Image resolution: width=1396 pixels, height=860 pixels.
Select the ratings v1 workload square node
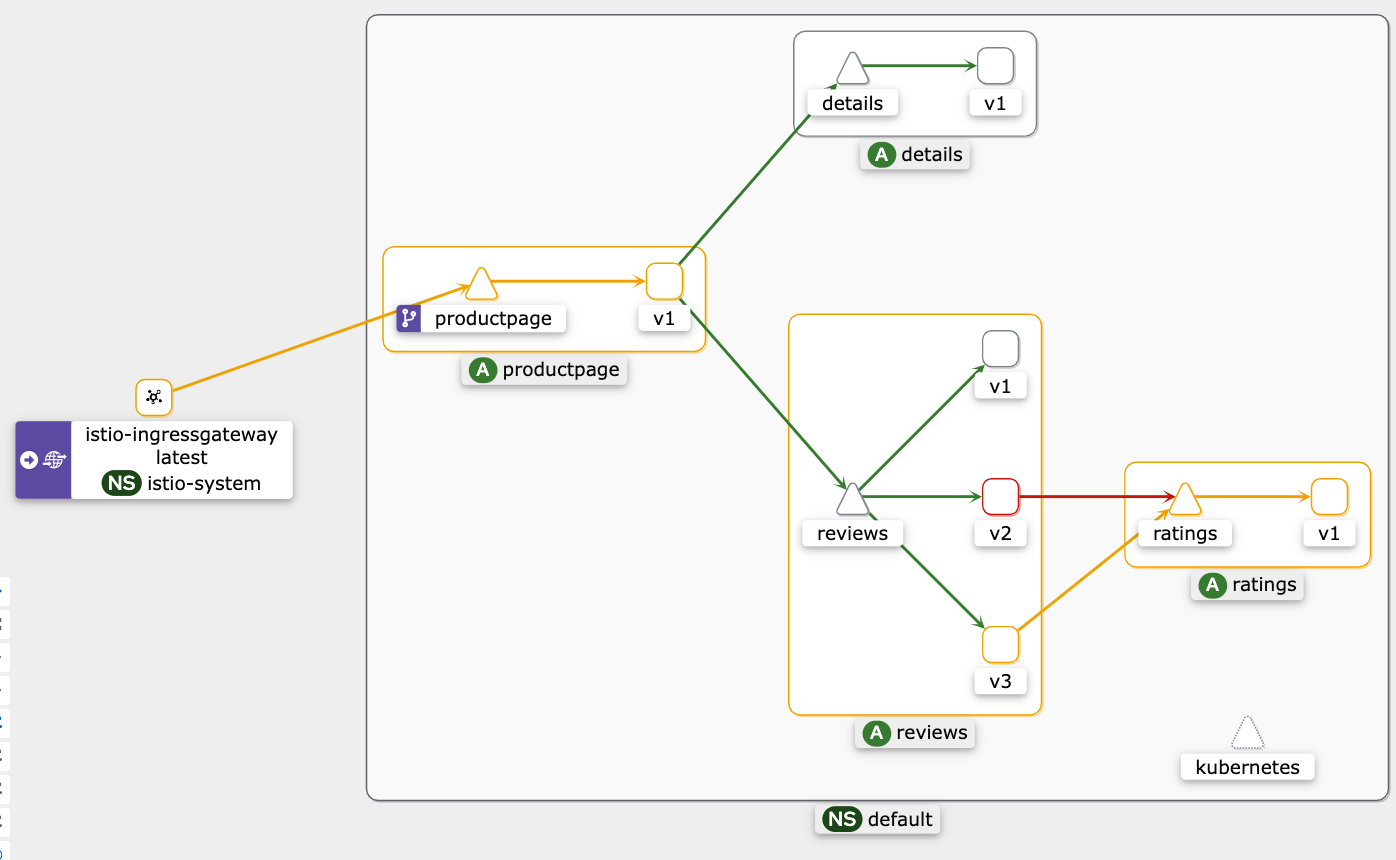coord(1329,497)
